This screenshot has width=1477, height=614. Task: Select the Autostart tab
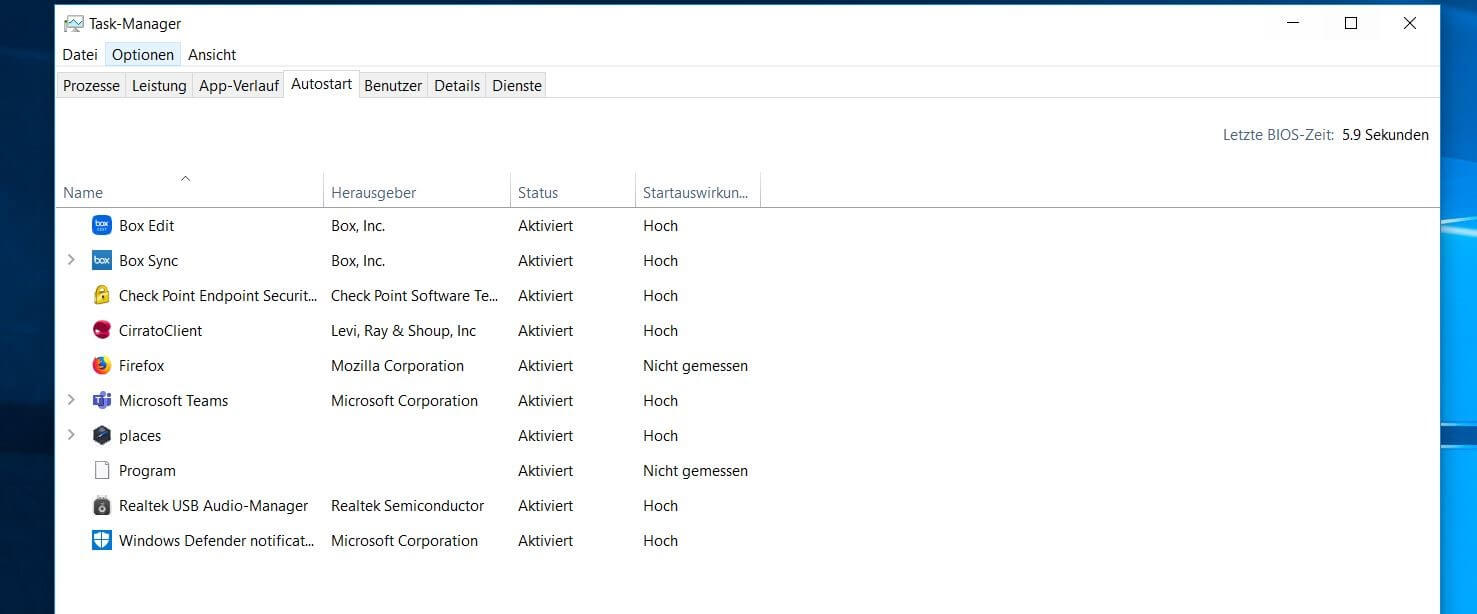point(321,84)
